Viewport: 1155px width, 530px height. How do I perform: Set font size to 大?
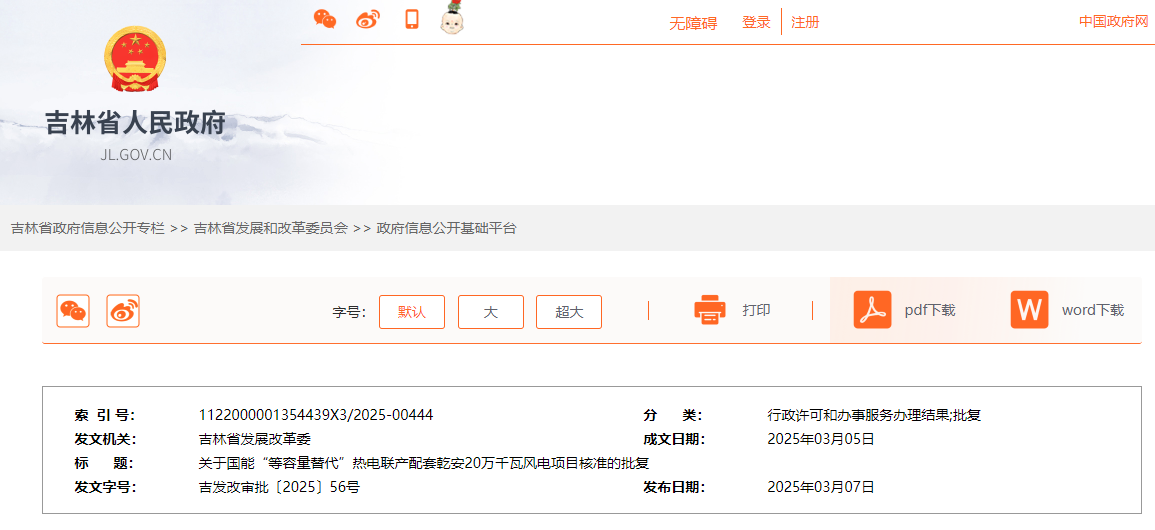491,311
